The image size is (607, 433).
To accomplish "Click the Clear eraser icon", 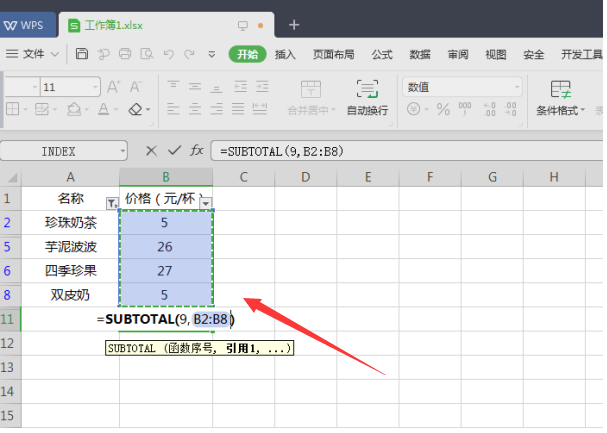I will [x=135, y=110].
